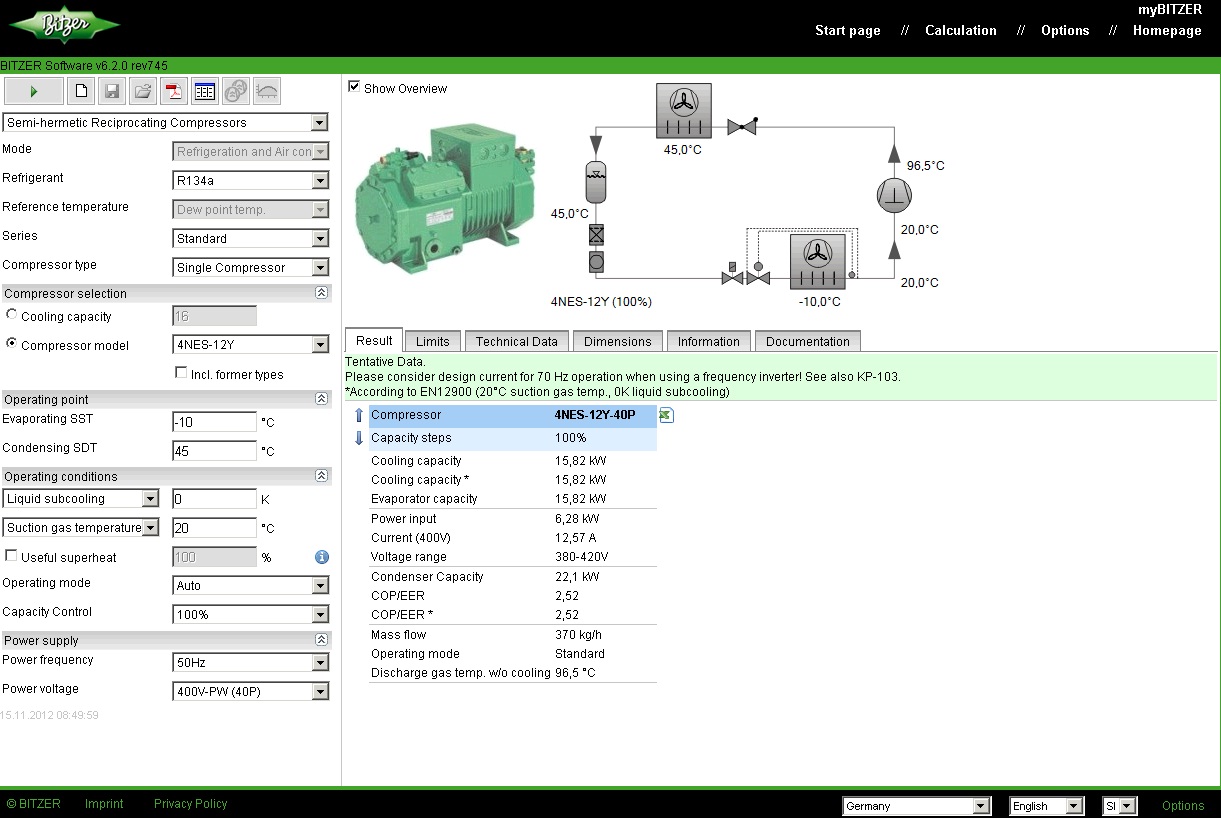This screenshot has width=1221, height=819.
Task: Click the up arrow next to Compressor row
Action: click(359, 415)
